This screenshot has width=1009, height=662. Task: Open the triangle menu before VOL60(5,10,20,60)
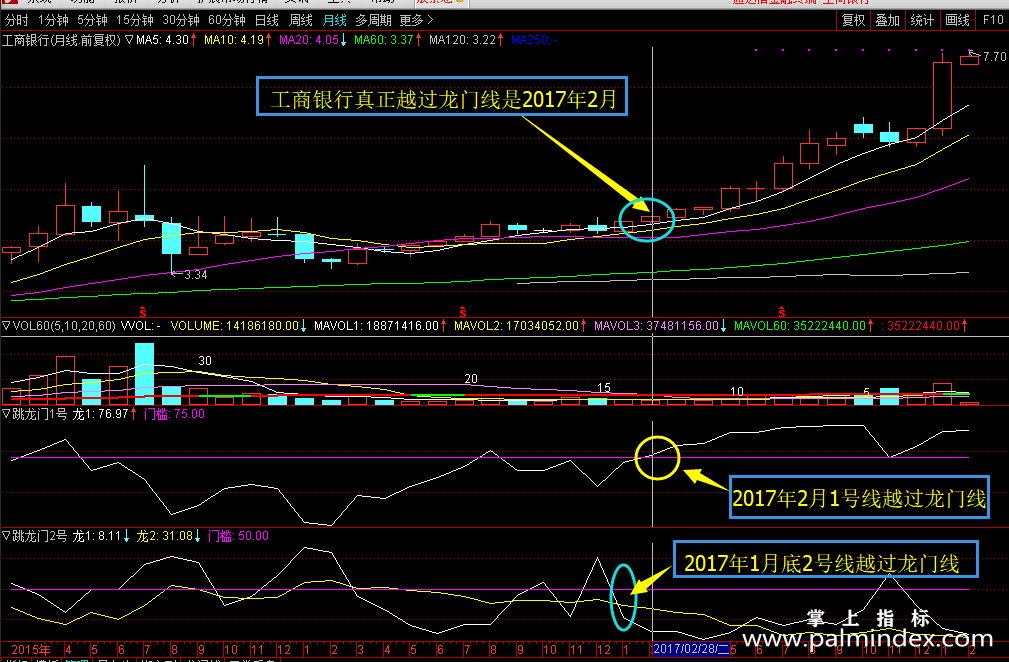(x=6, y=326)
